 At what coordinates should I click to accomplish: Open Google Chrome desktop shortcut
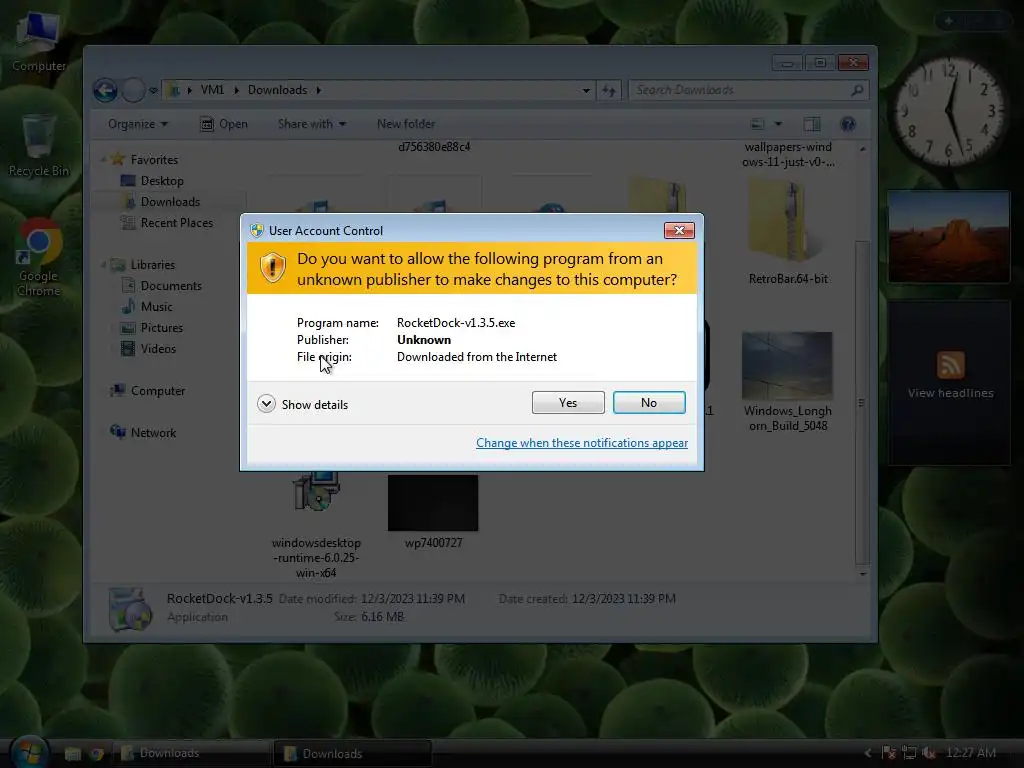point(38,259)
